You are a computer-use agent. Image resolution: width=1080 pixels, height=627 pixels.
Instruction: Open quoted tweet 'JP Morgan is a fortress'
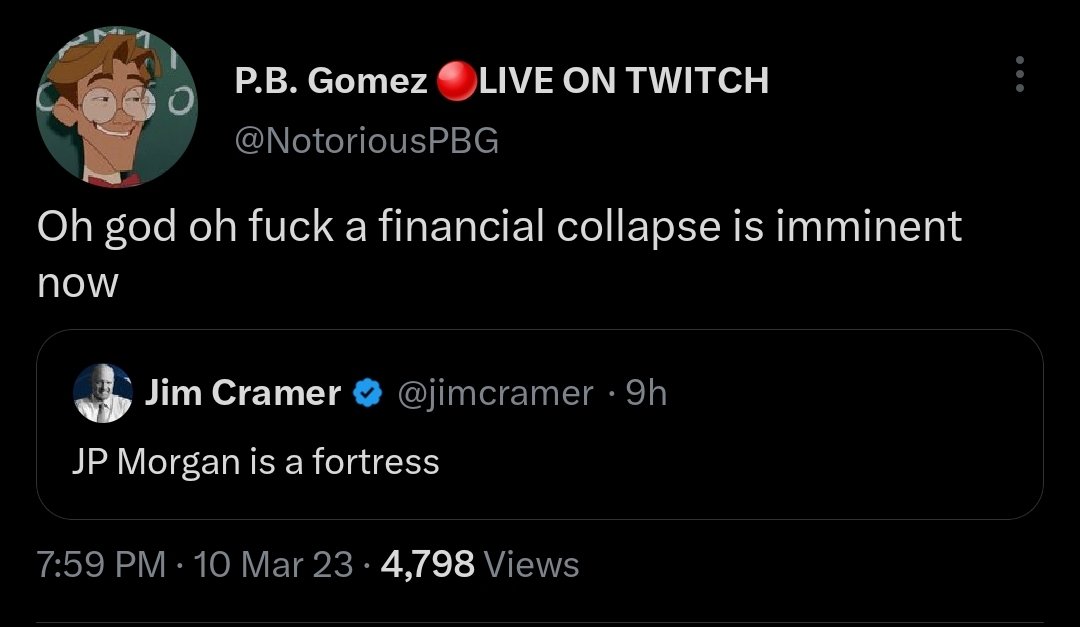(256, 461)
